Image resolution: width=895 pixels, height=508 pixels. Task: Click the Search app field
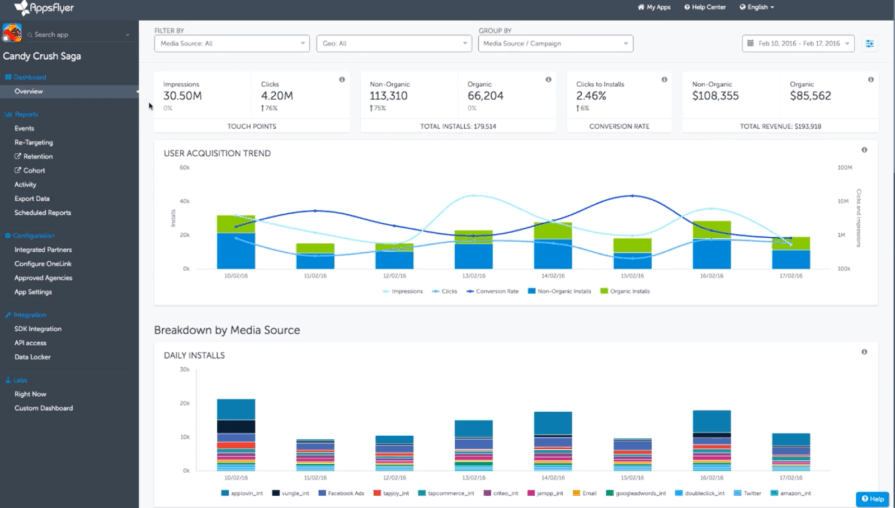77,35
